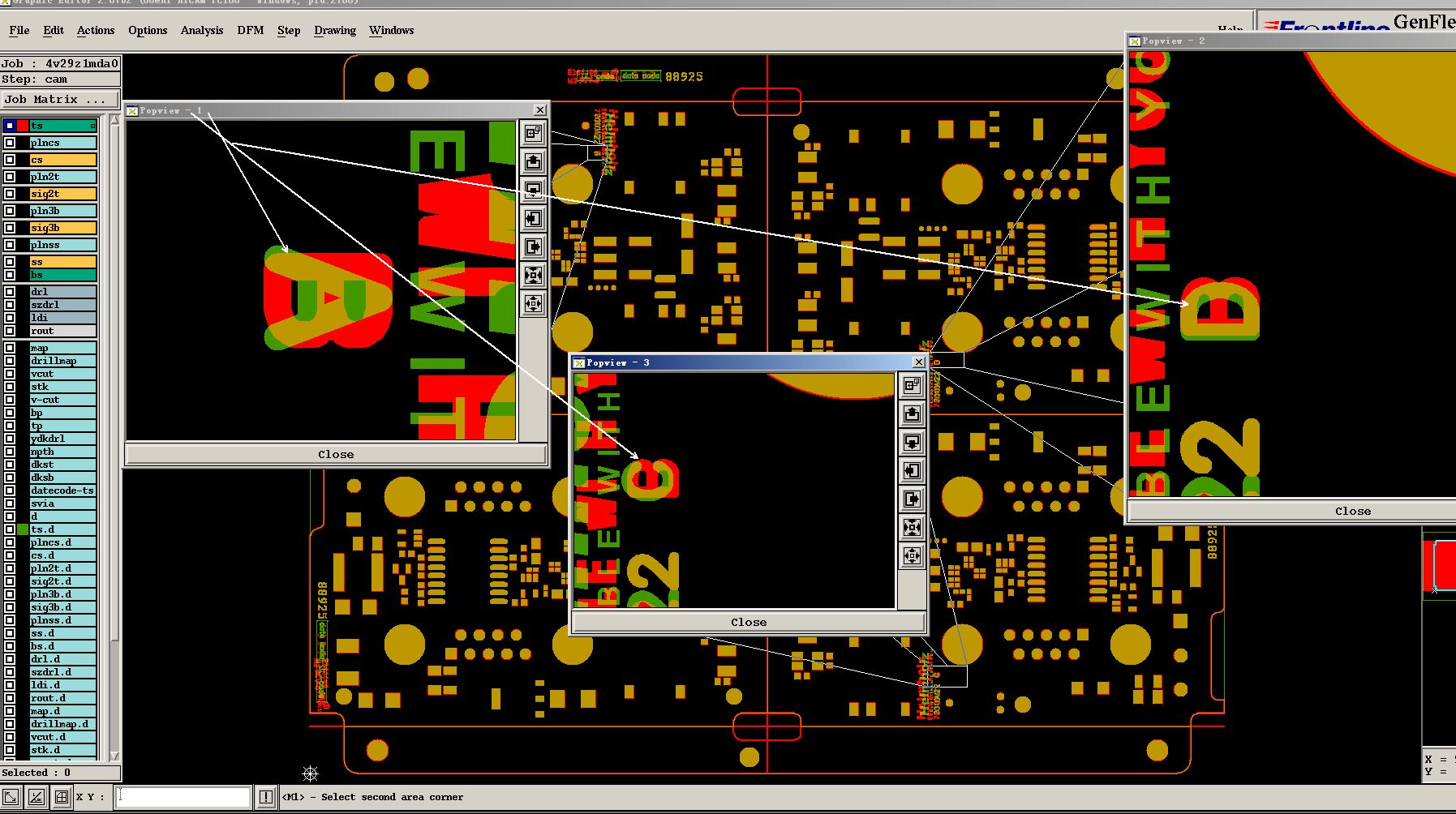Click green color swatch on ts.d layer

click(x=23, y=529)
